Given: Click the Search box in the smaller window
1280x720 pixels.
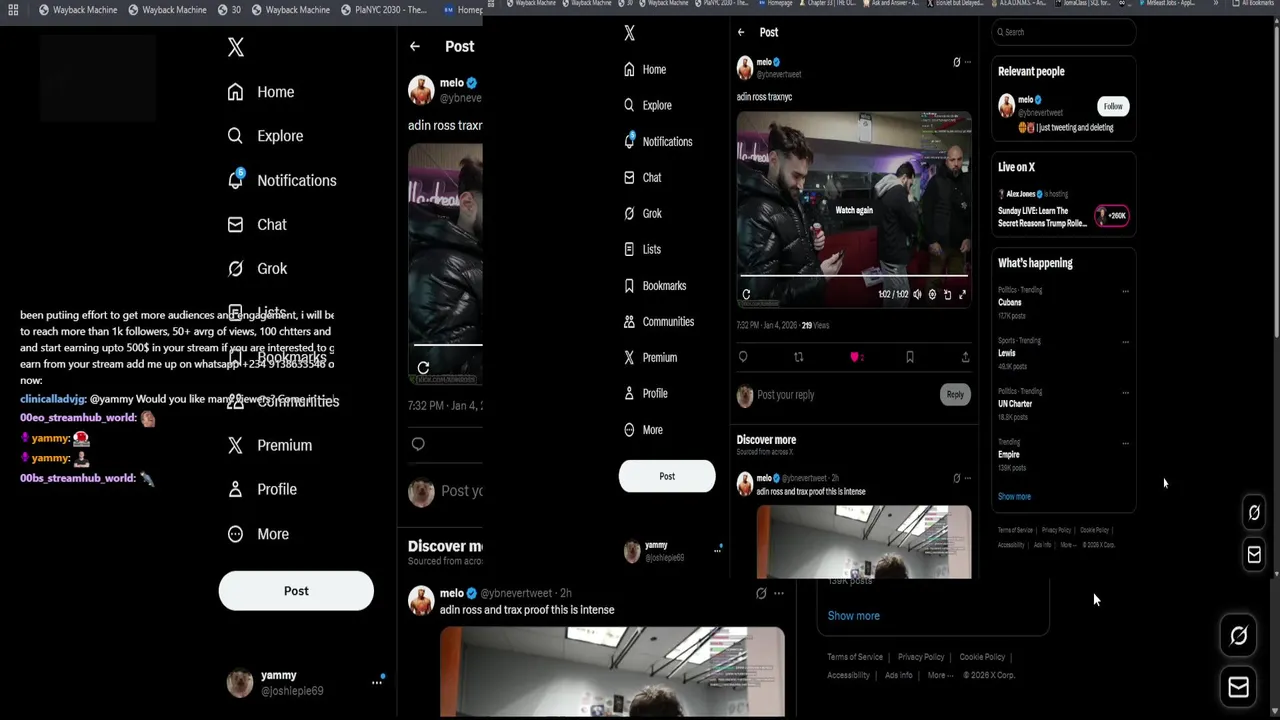Looking at the screenshot, I should pos(1063,32).
